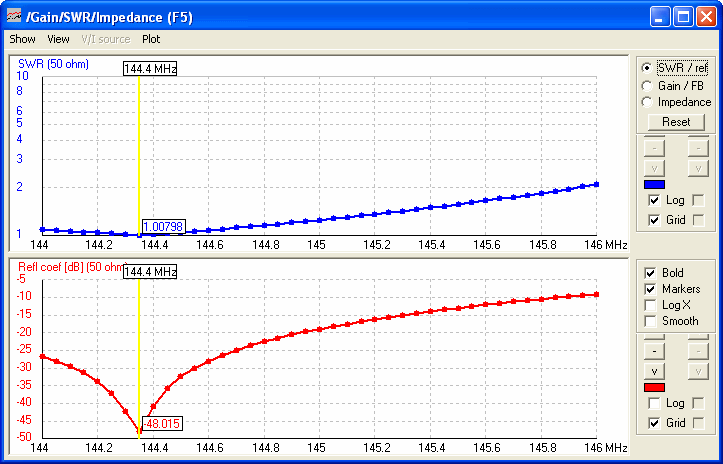The image size is (723, 464).
Task: Open the Show menu
Action: click(x=22, y=39)
